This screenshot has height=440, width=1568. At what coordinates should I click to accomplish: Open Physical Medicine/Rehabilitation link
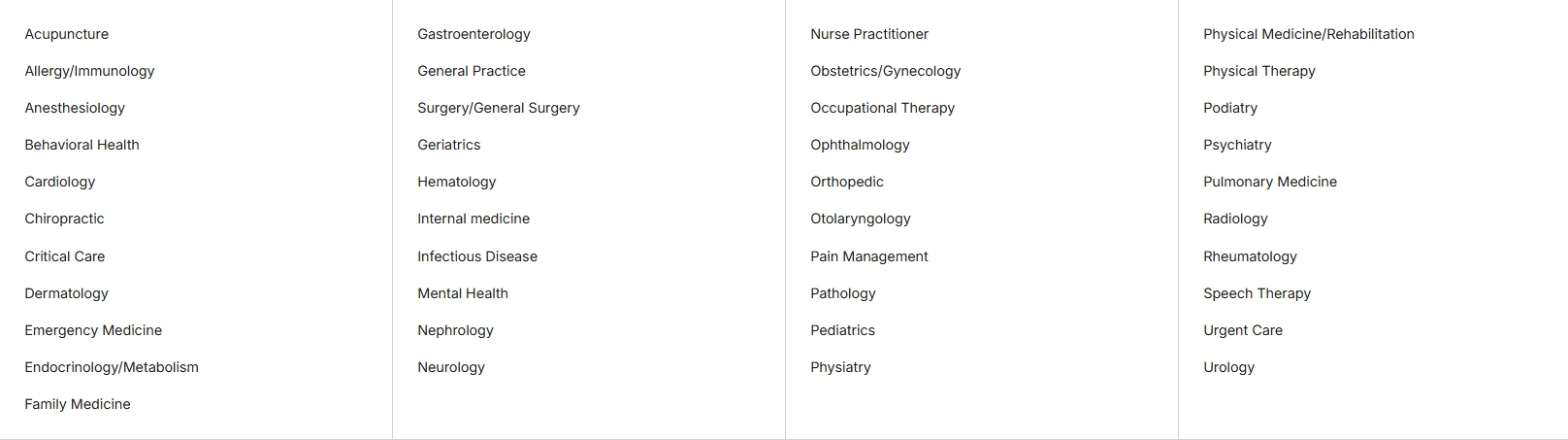(1309, 34)
